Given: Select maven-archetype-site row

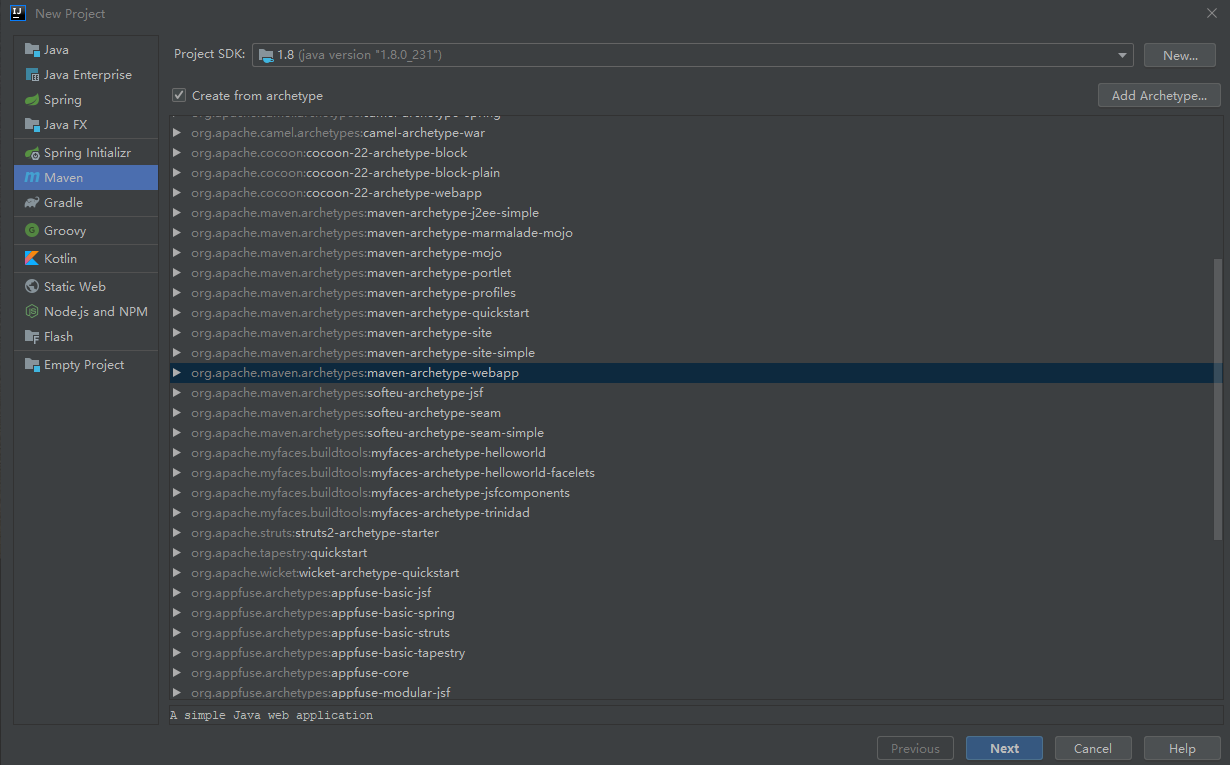Looking at the screenshot, I should coord(695,333).
